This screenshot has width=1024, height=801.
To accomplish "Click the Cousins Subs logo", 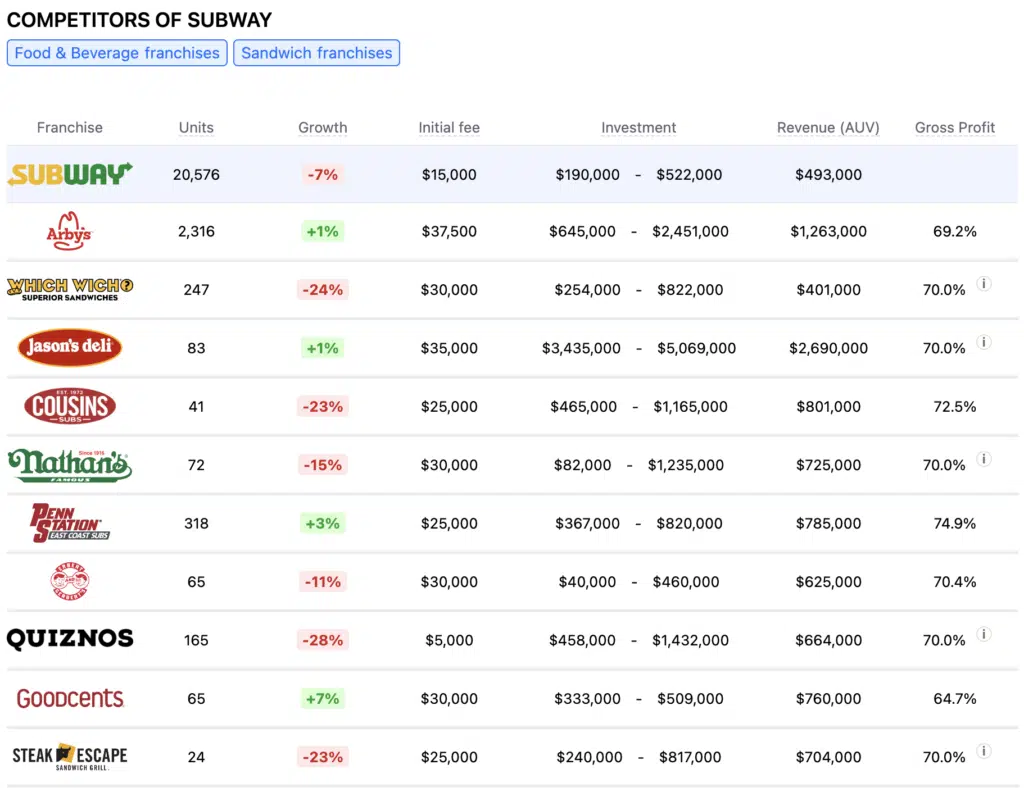I will pyautogui.click(x=69, y=406).
